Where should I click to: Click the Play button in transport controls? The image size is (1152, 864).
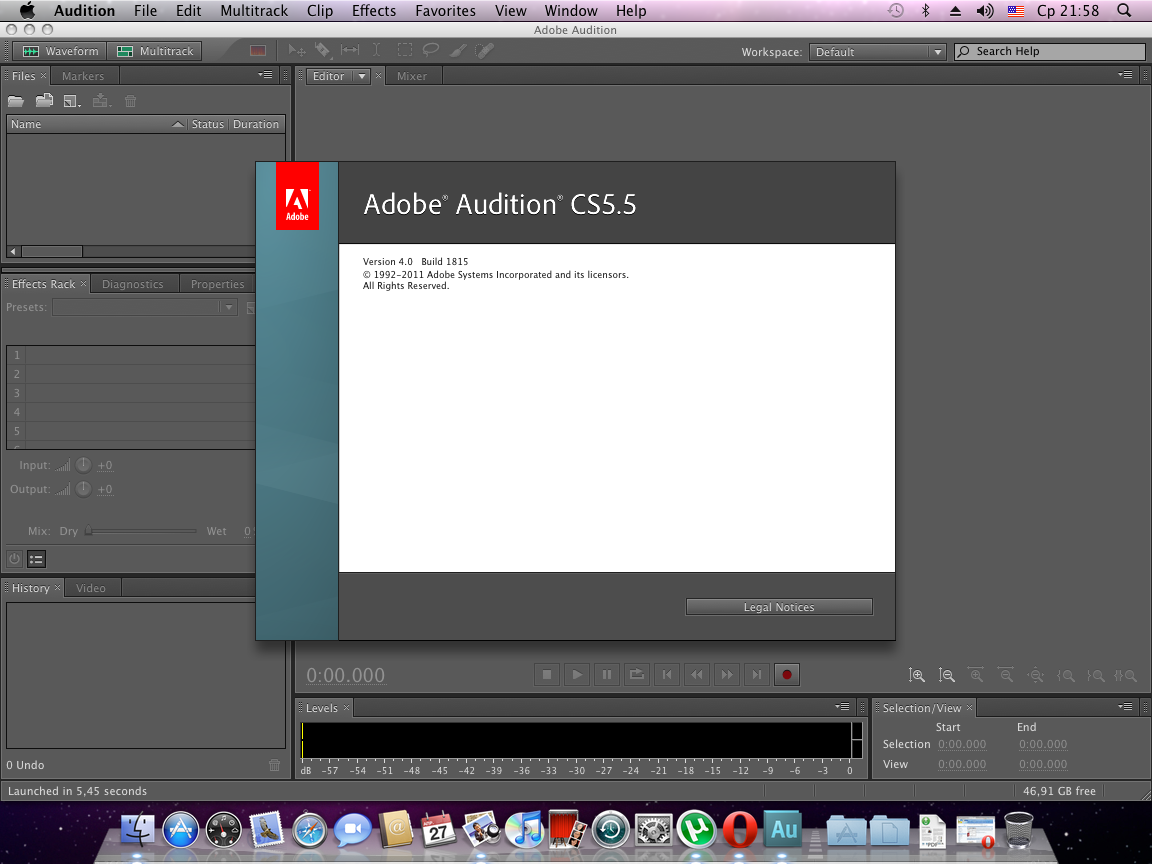[577, 675]
